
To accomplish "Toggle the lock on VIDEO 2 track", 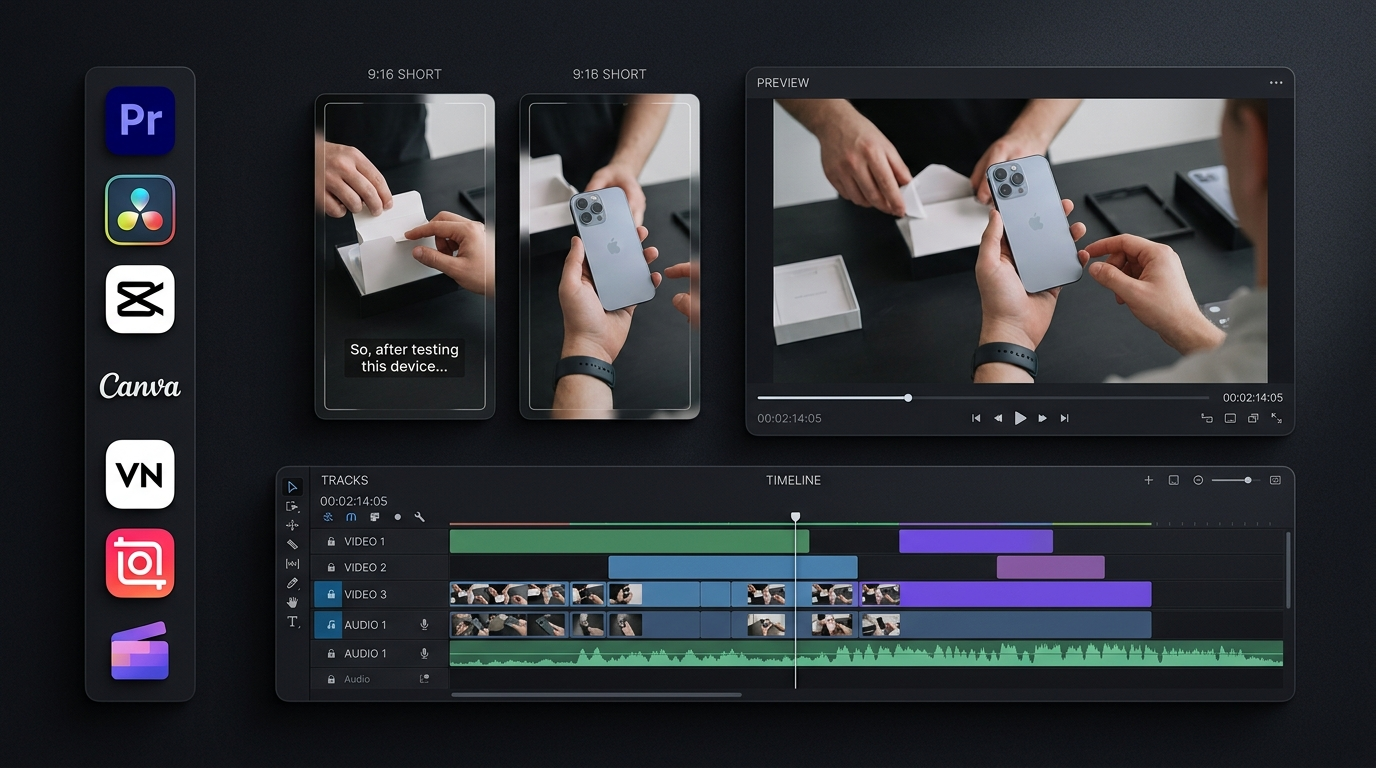I will [331, 567].
